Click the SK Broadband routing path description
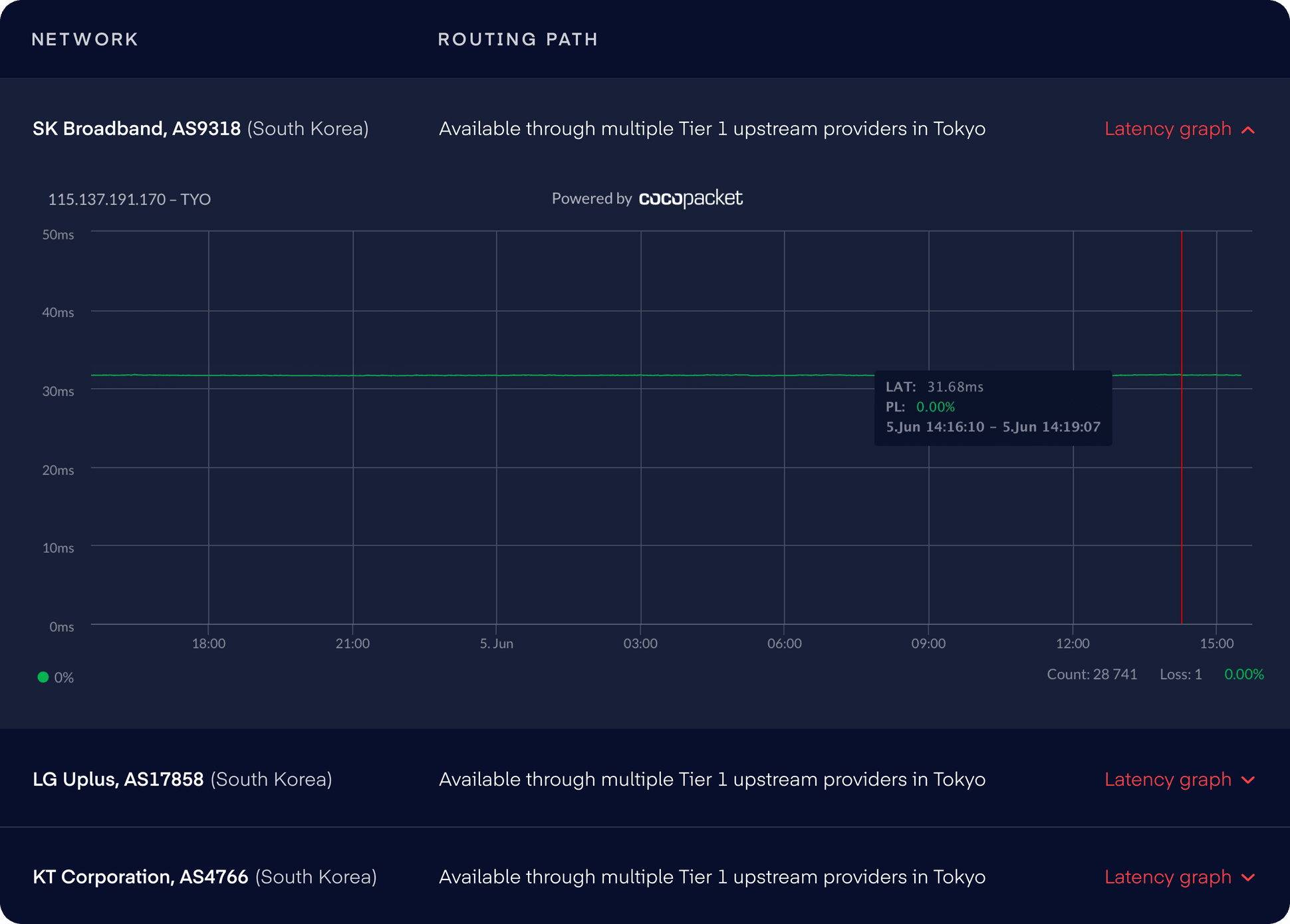1290x924 pixels. point(712,129)
